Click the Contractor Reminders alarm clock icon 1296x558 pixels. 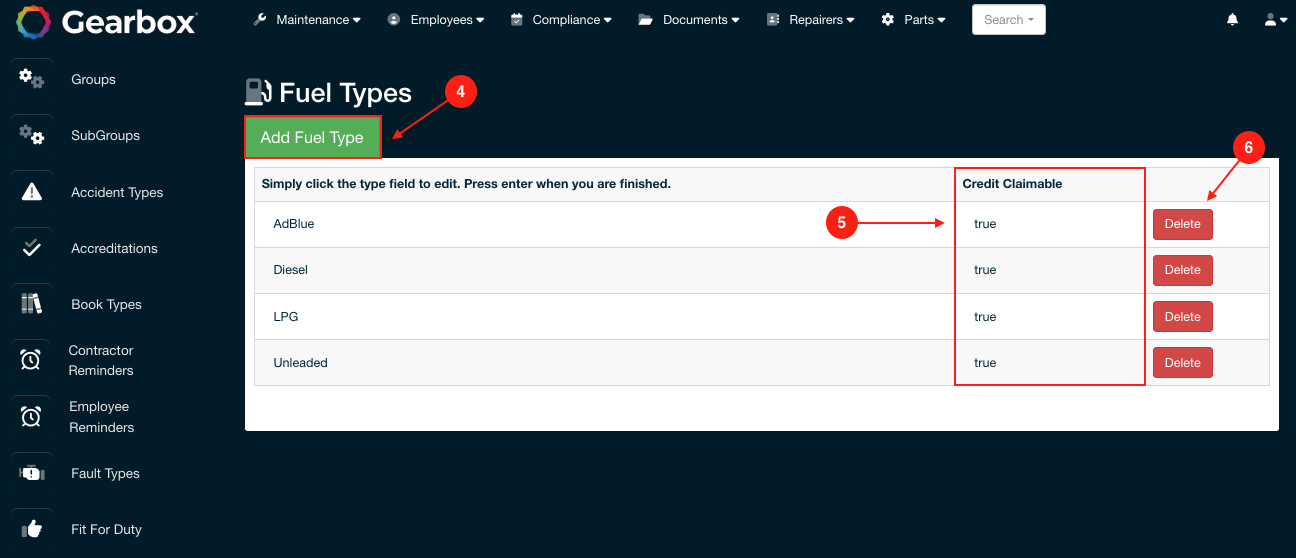(x=32, y=360)
